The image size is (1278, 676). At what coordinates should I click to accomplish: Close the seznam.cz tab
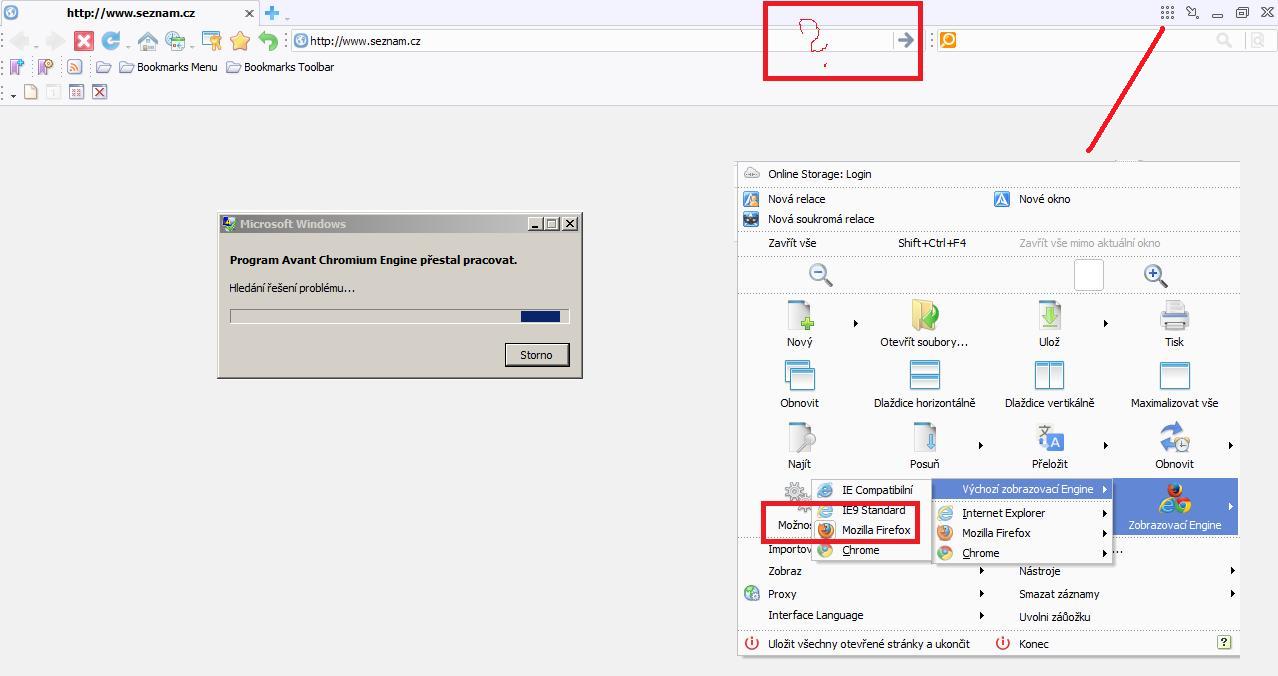coord(250,14)
